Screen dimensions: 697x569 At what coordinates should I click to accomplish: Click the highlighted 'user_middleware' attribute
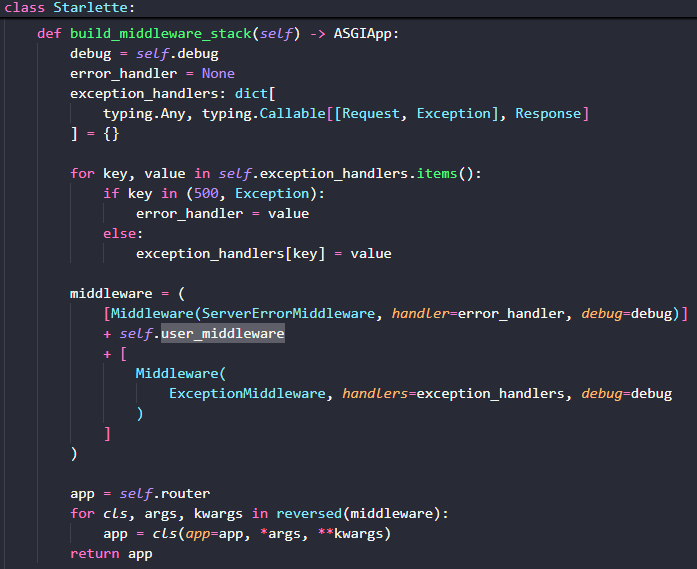coord(223,333)
